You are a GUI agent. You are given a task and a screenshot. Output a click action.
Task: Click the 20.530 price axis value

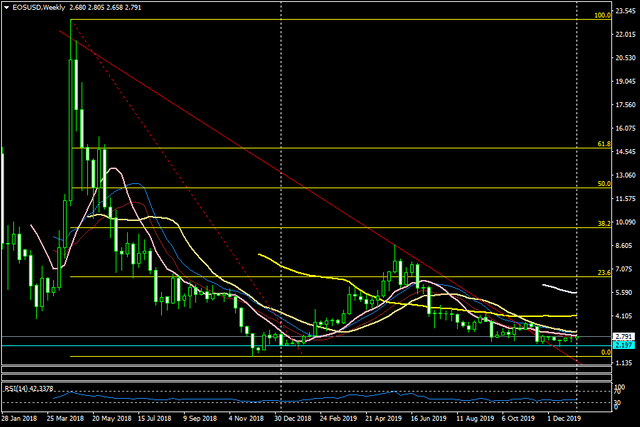click(x=625, y=58)
